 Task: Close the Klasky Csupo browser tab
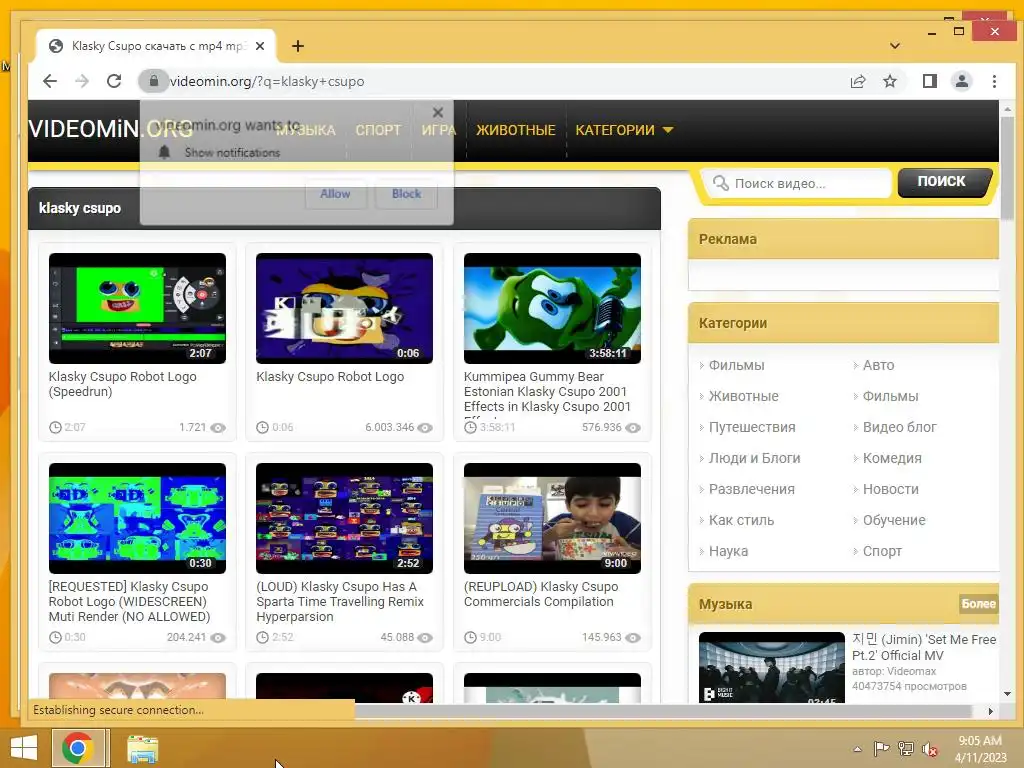(260, 46)
